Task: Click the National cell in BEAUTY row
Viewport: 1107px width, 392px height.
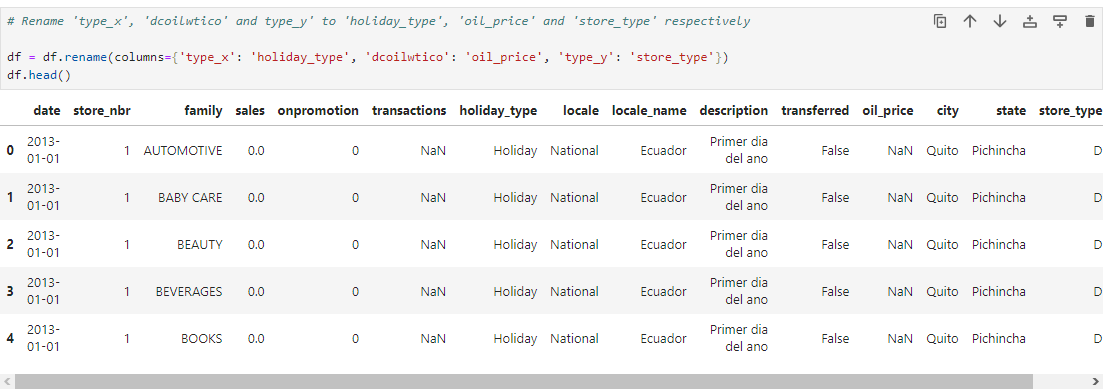Action: (575, 244)
